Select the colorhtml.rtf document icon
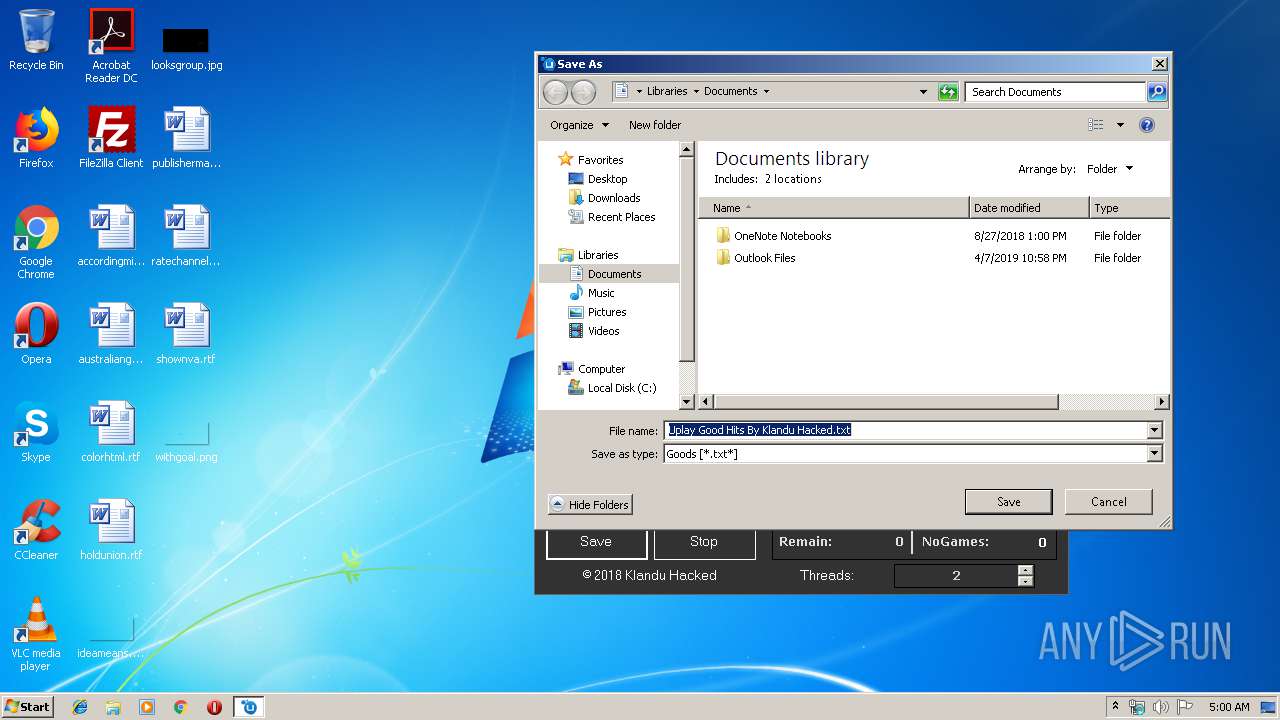The width and height of the screenshot is (1280, 720). point(111,432)
